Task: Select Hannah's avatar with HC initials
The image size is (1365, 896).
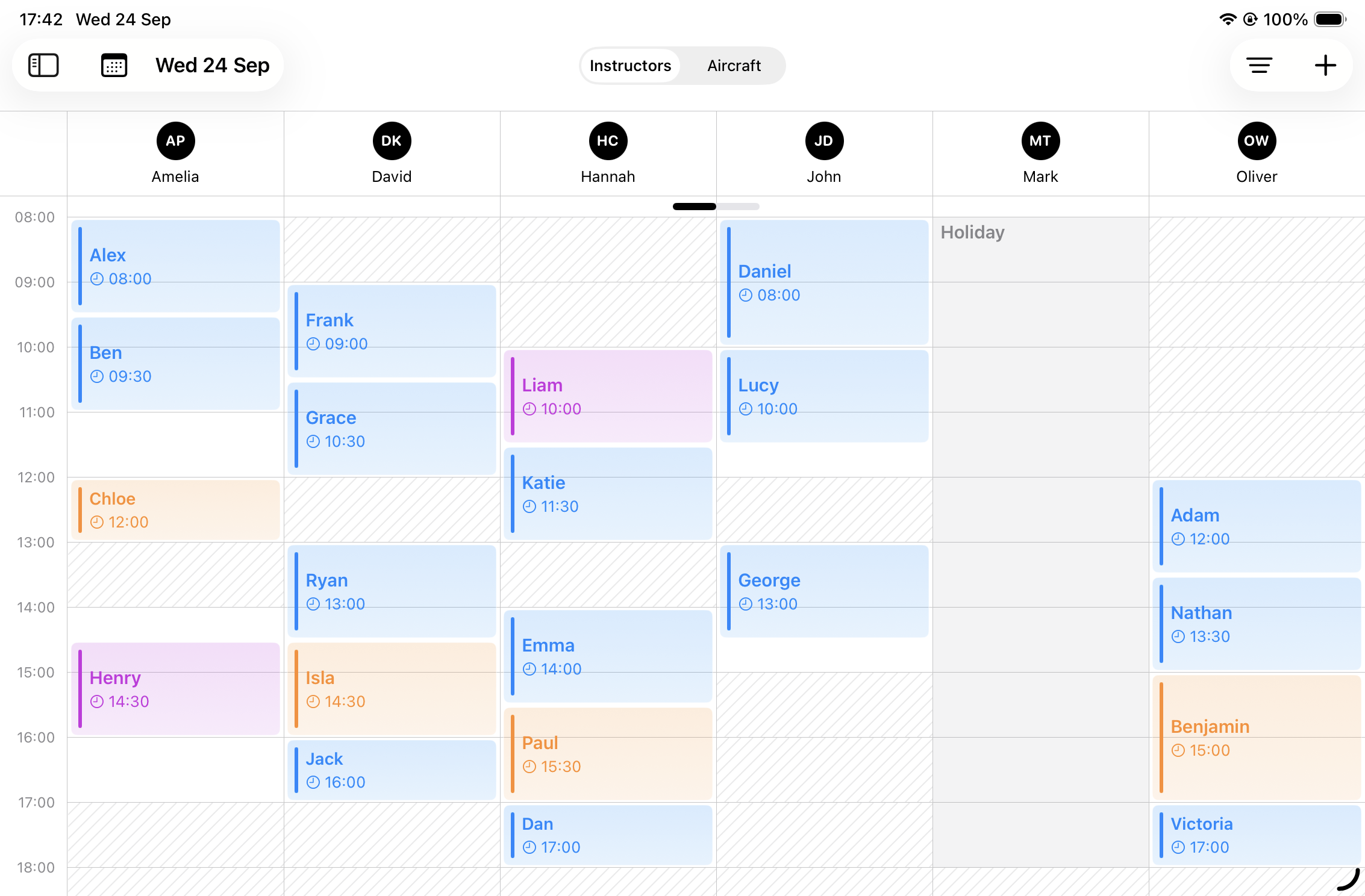Action: click(x=607, y=140)
